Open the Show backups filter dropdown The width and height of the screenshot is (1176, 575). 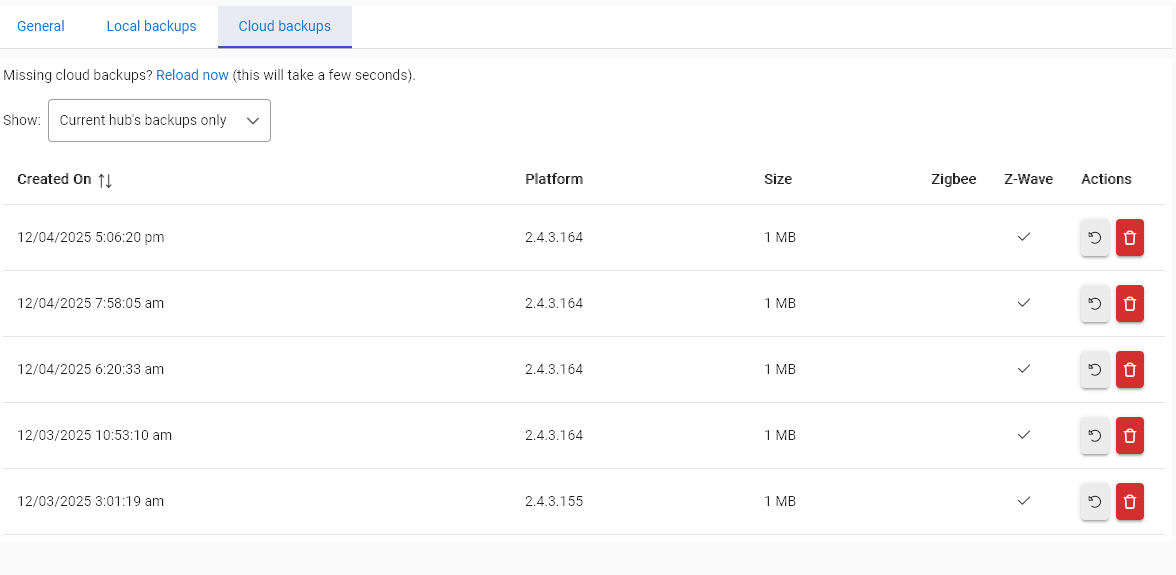tap(159, 120)
